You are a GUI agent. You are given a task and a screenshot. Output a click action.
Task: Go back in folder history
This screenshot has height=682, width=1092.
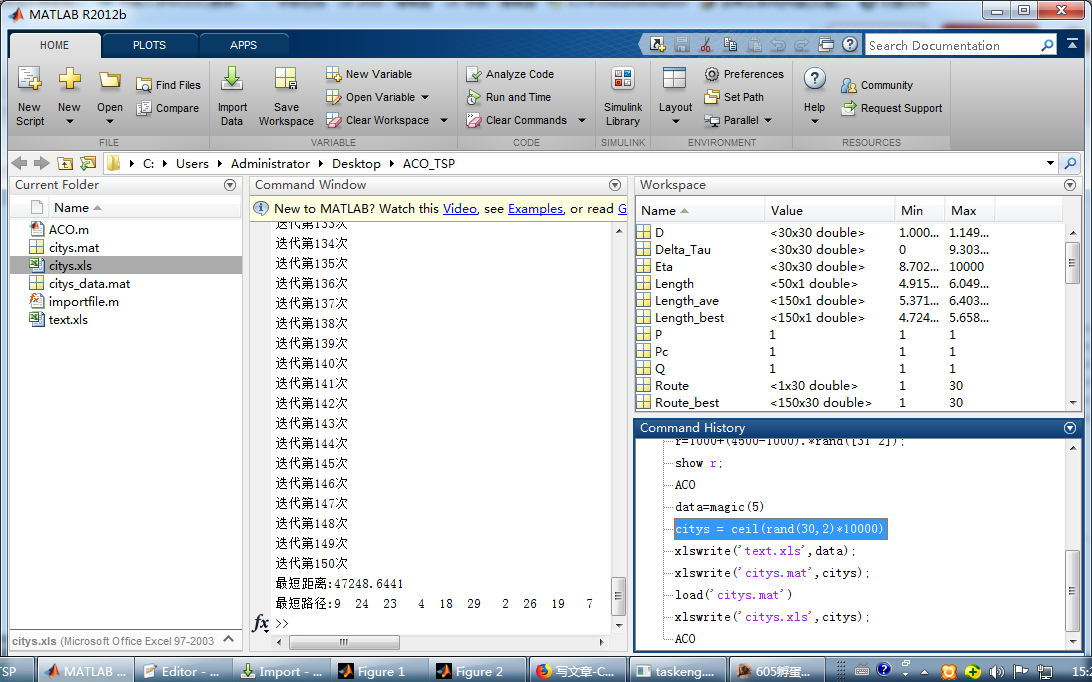(x=20, y=164)
